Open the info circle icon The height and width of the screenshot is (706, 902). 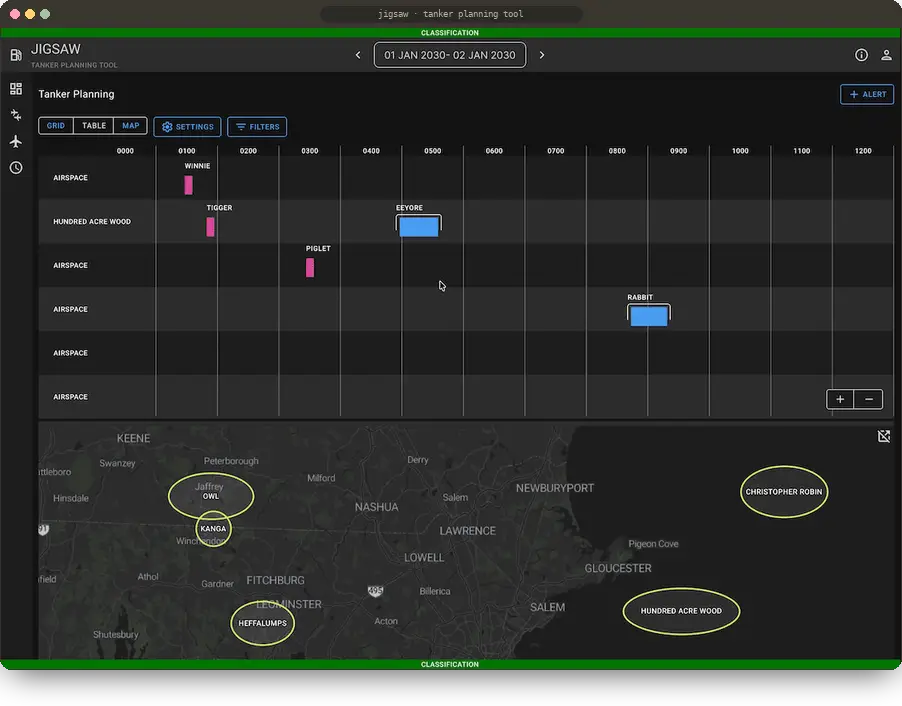(x=861, y=55)
